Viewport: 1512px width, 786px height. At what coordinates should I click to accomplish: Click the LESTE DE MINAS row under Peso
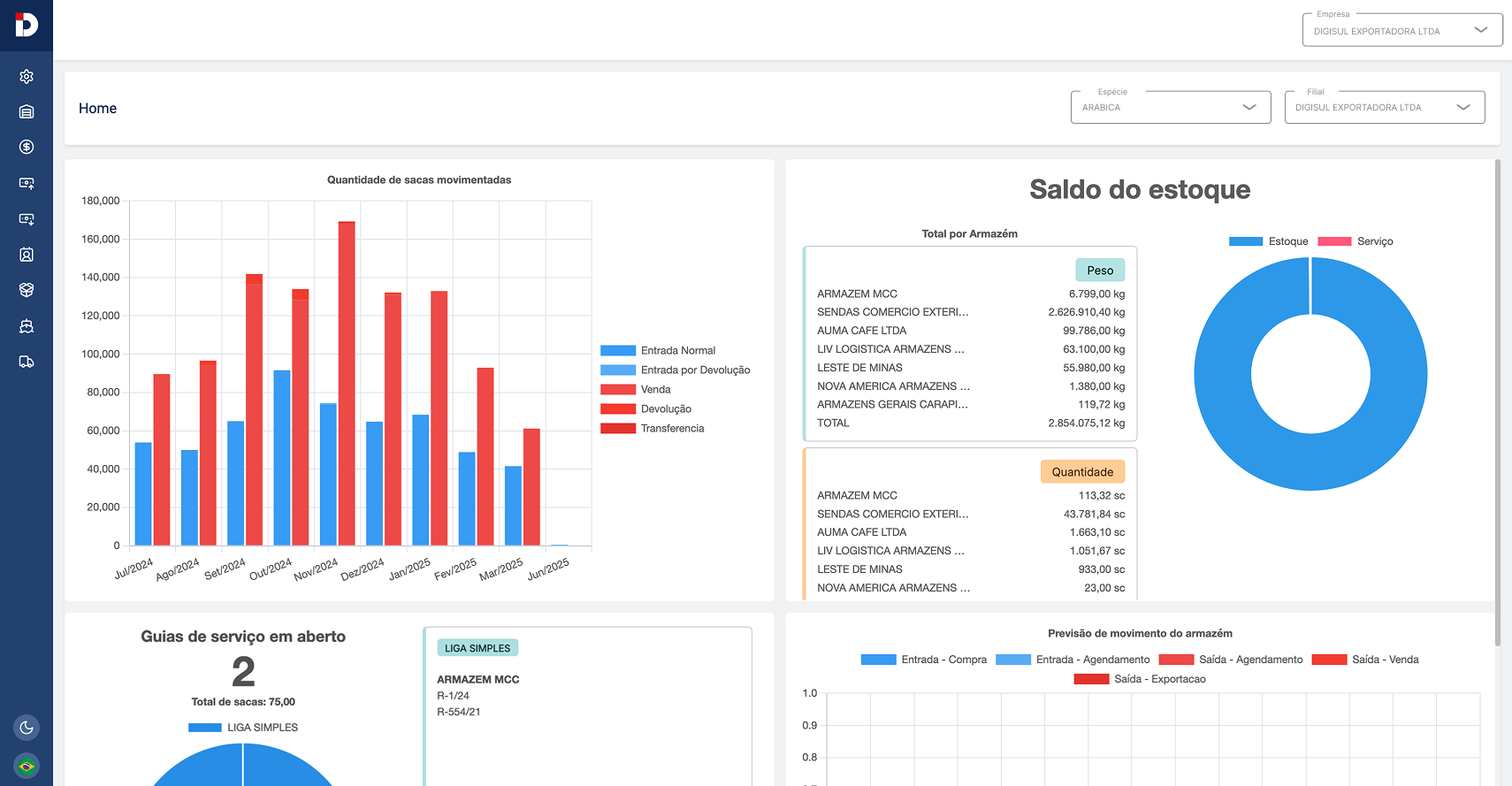coord(971,368)
